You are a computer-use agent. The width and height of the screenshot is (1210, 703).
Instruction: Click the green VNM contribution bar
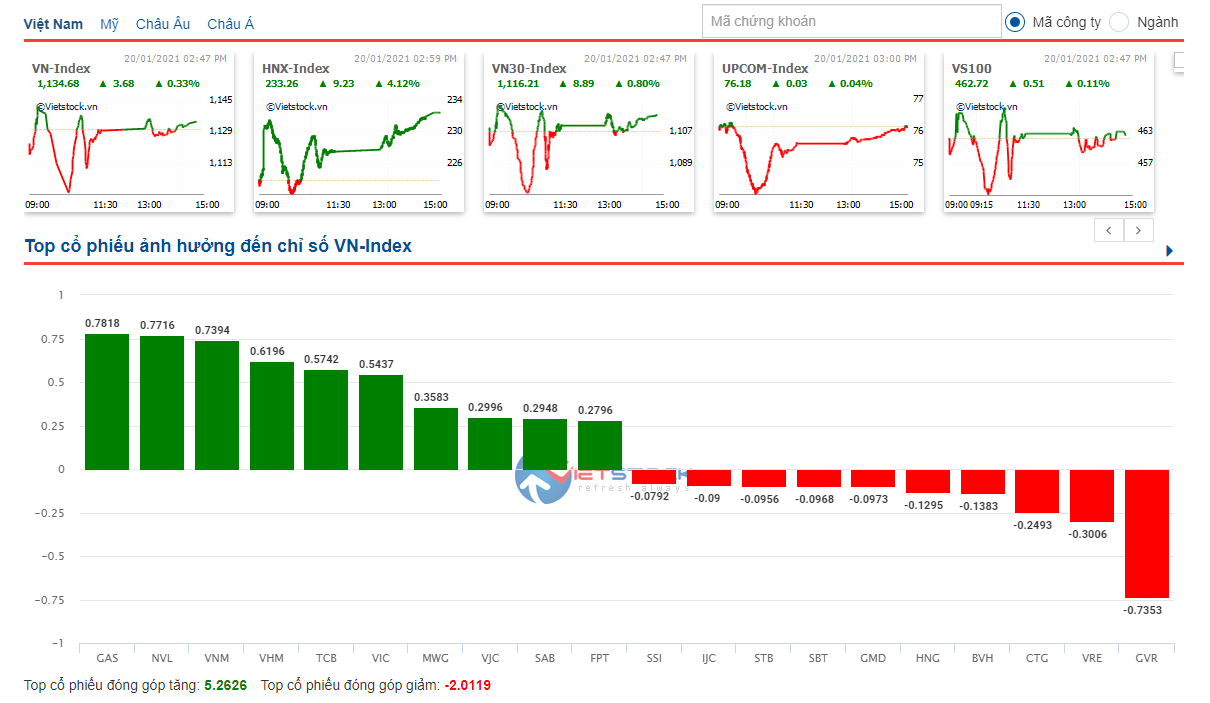(x=217, y=405)
